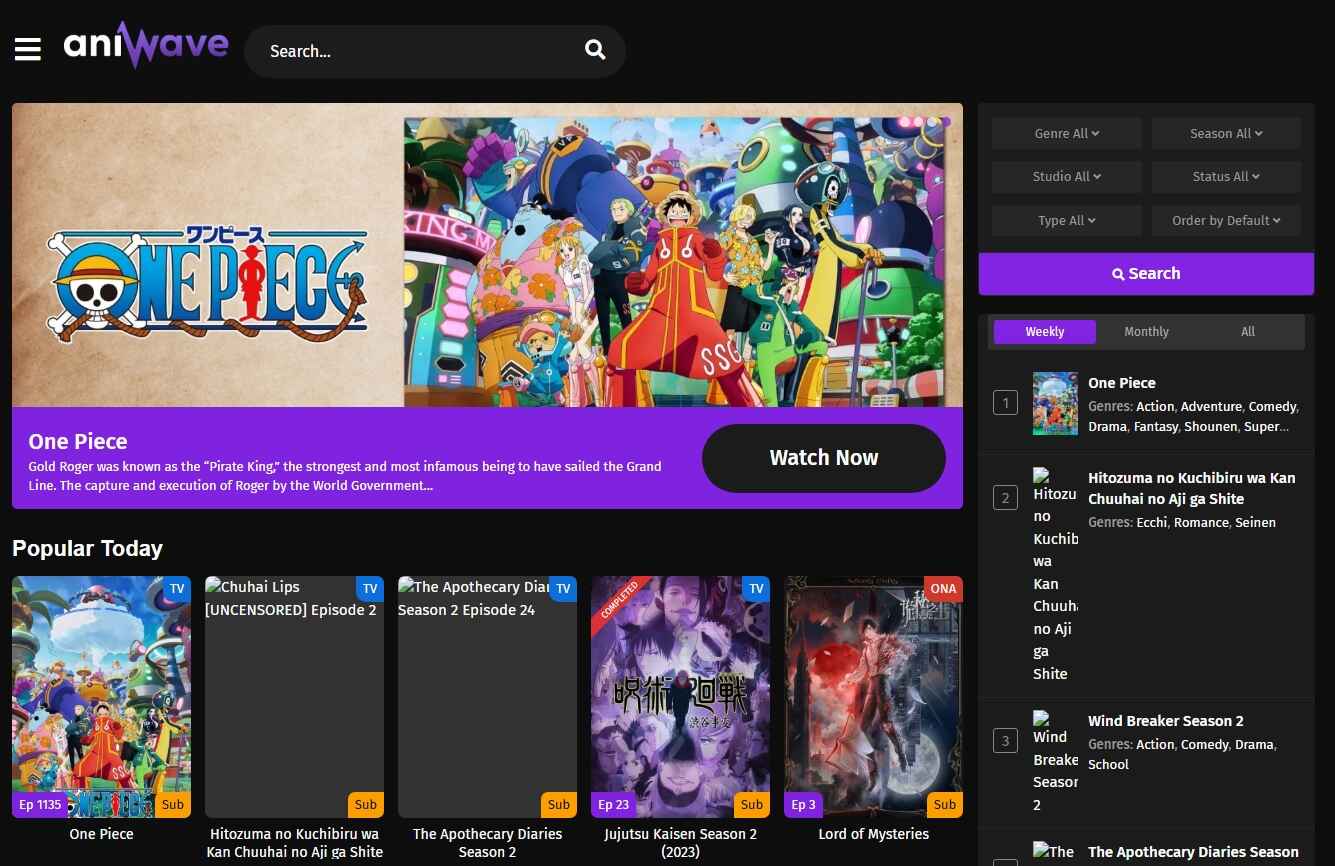Click Sub badge on Apothecary Diaries card
This screenshot has width=1335, height=866.
[559, 804]
